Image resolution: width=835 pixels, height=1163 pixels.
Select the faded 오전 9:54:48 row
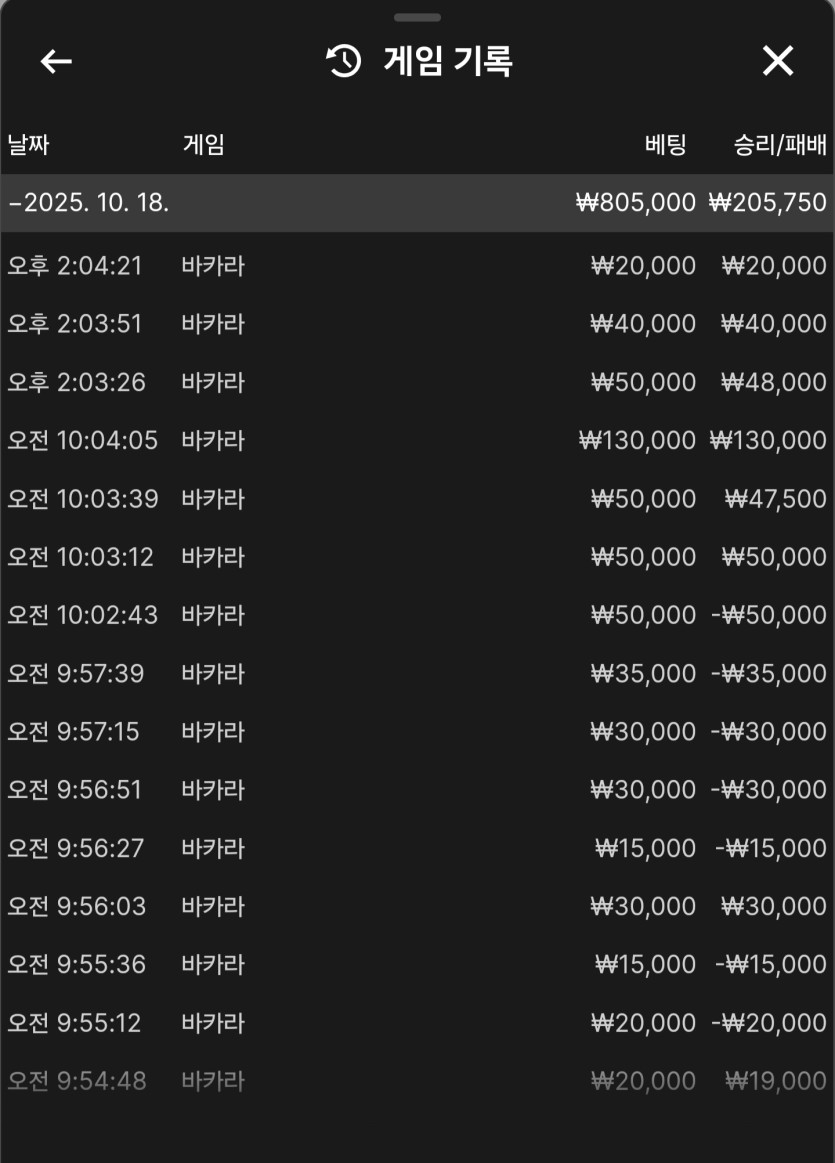(418, 1081)
